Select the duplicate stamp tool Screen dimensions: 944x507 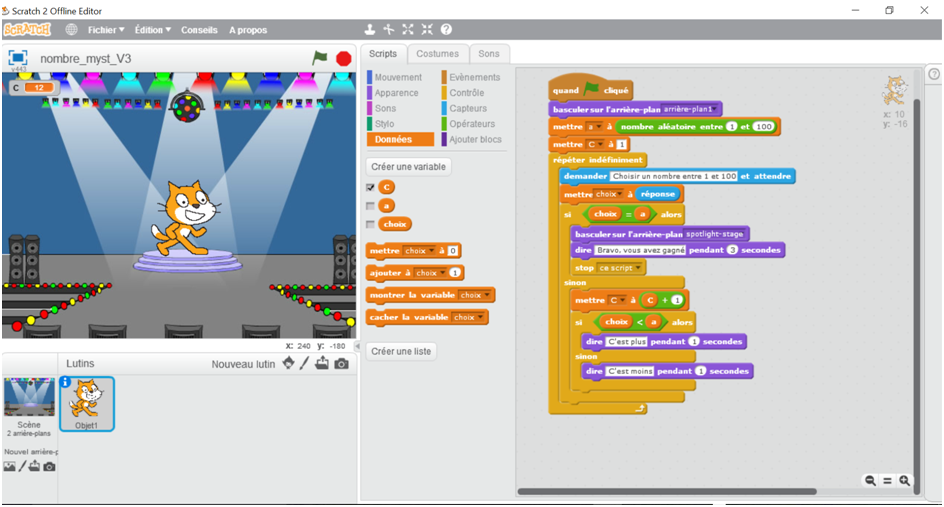tap(370, 30)
